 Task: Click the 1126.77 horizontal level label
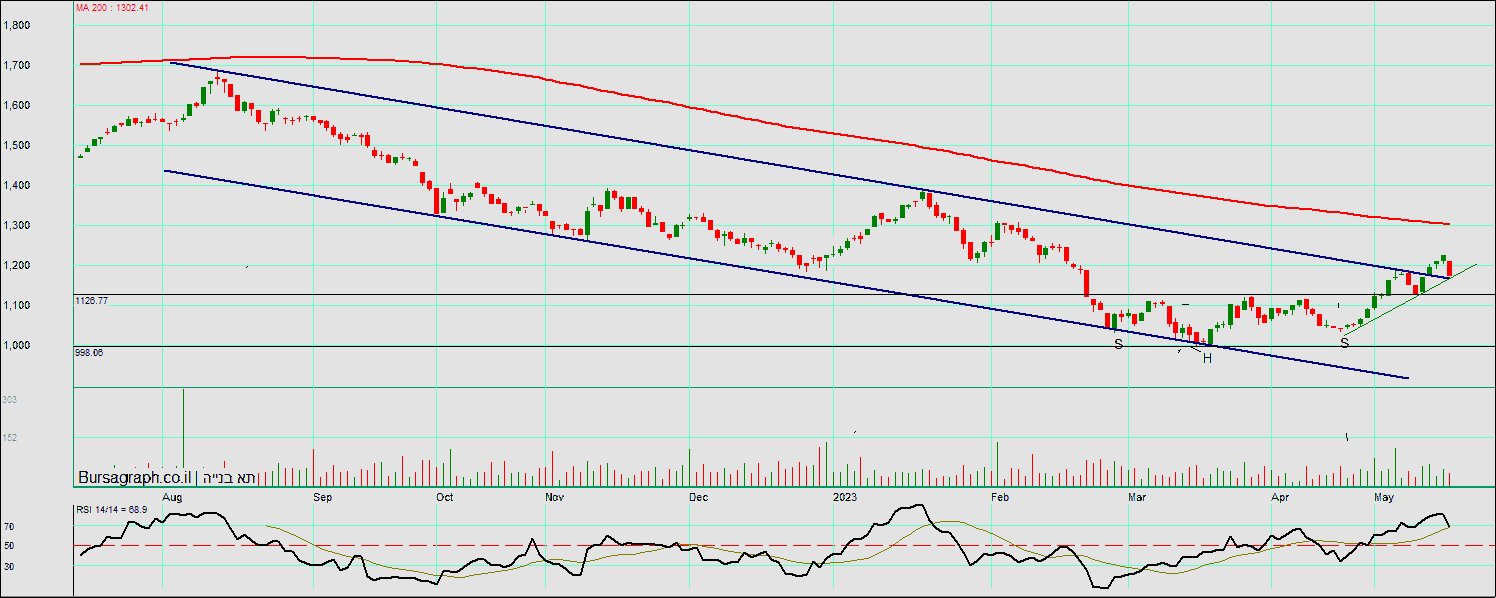coord(91,300)
